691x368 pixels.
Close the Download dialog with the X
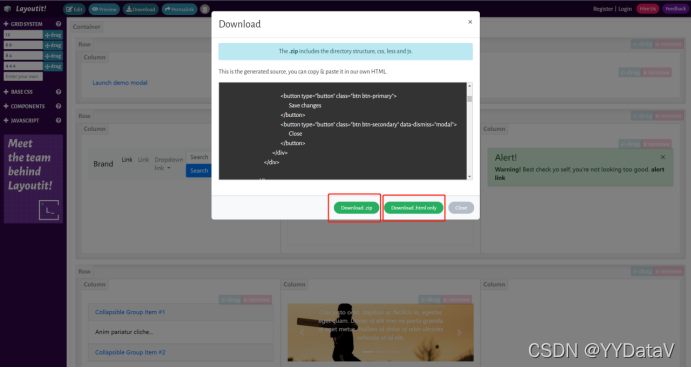[470, 22]
